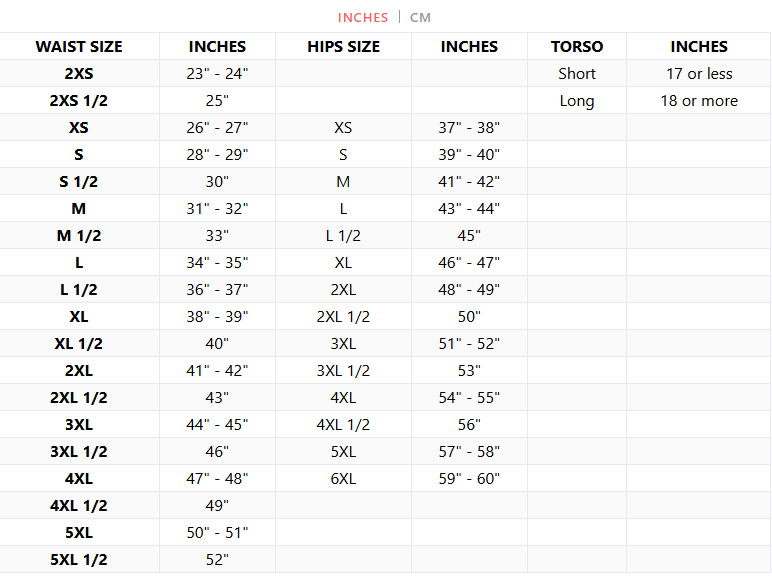Select the L 1/2 hips size cell
Screen dimensions: 772x583
(x=343, y=236)
